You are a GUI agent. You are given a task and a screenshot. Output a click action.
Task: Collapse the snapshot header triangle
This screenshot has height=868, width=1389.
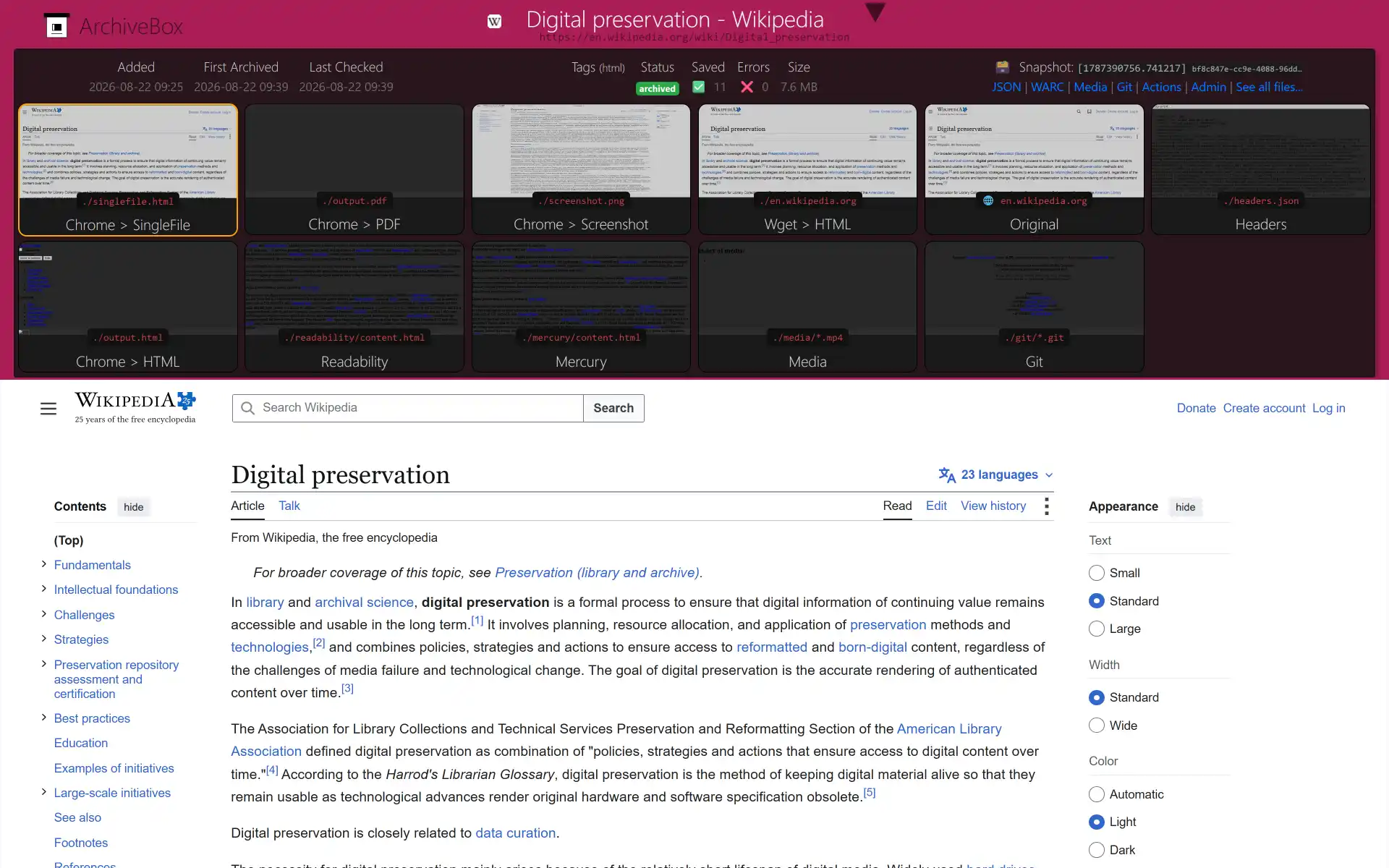[x=875, y=12]
